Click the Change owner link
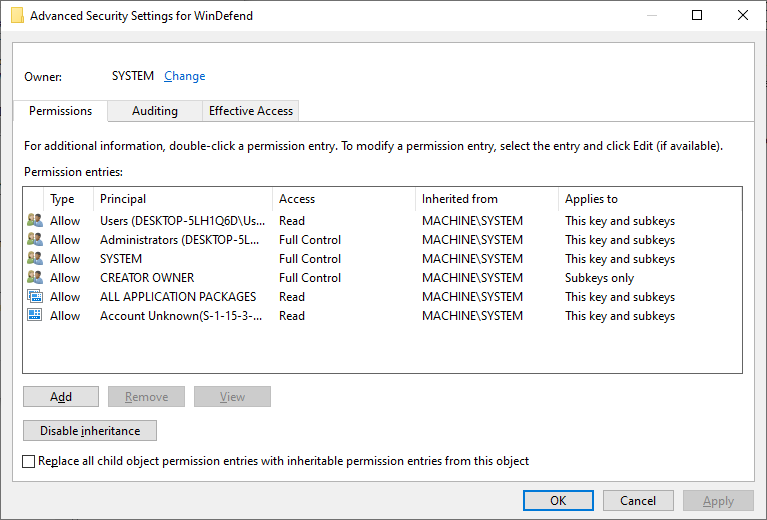The width and height of the screenshot is (767, 520). point(184,76)
